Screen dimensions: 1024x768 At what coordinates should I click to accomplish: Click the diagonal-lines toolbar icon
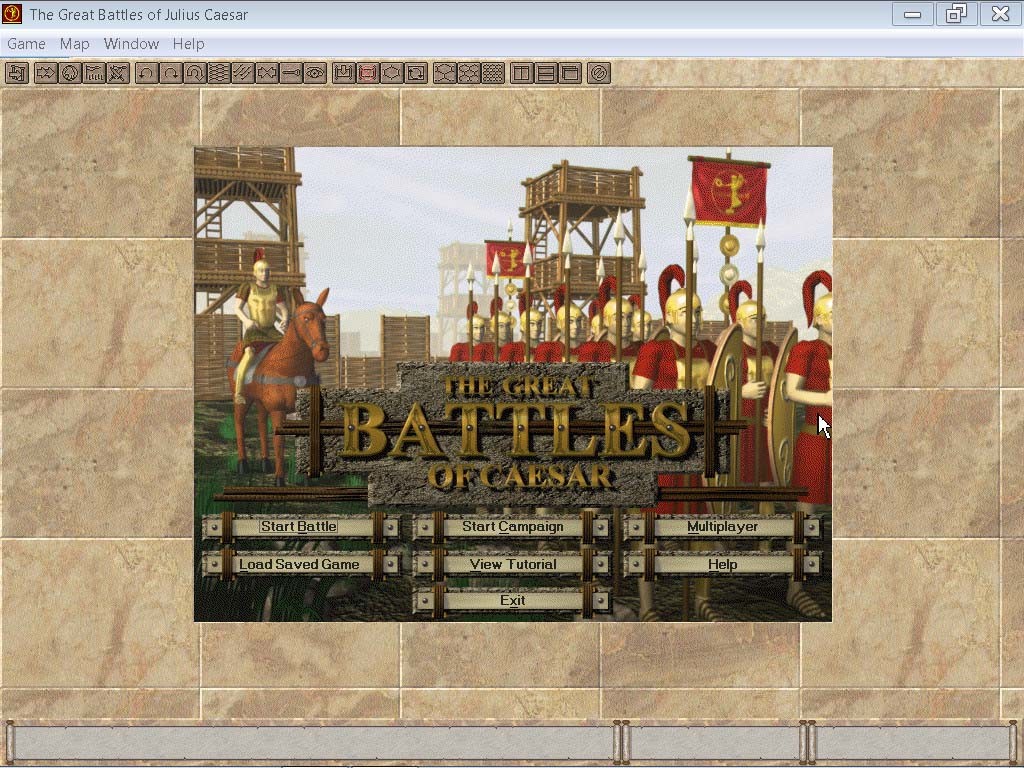(x=243, y=72)
